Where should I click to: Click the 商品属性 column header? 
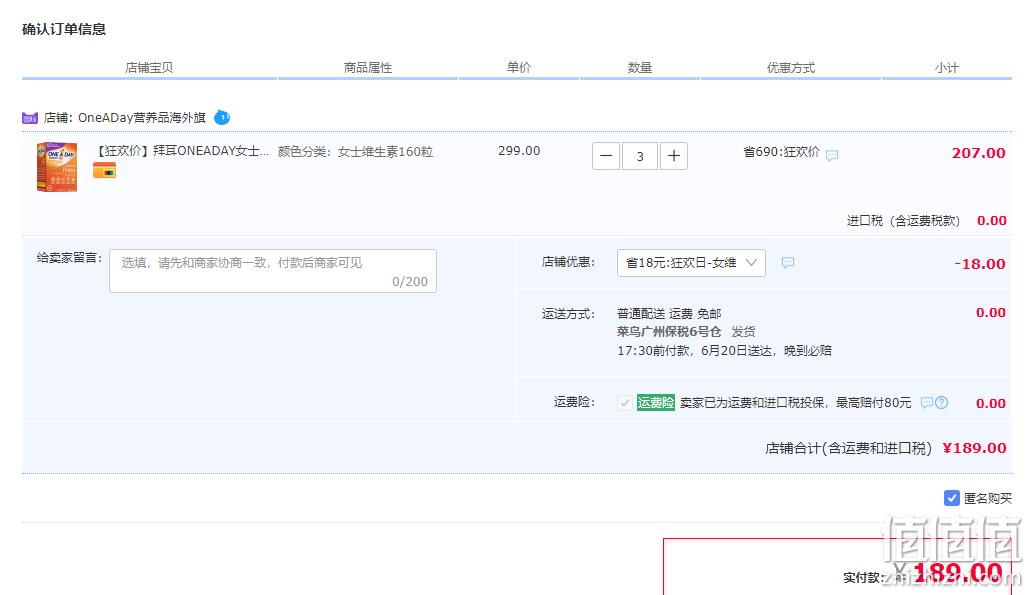pos(368,67)
